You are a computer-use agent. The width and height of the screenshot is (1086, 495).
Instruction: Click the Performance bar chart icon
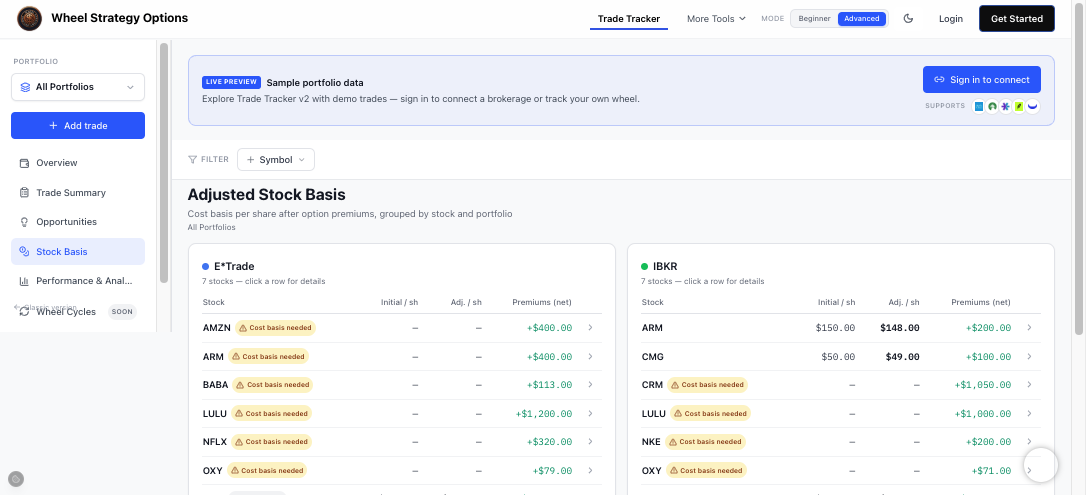[x=24, y=281]
